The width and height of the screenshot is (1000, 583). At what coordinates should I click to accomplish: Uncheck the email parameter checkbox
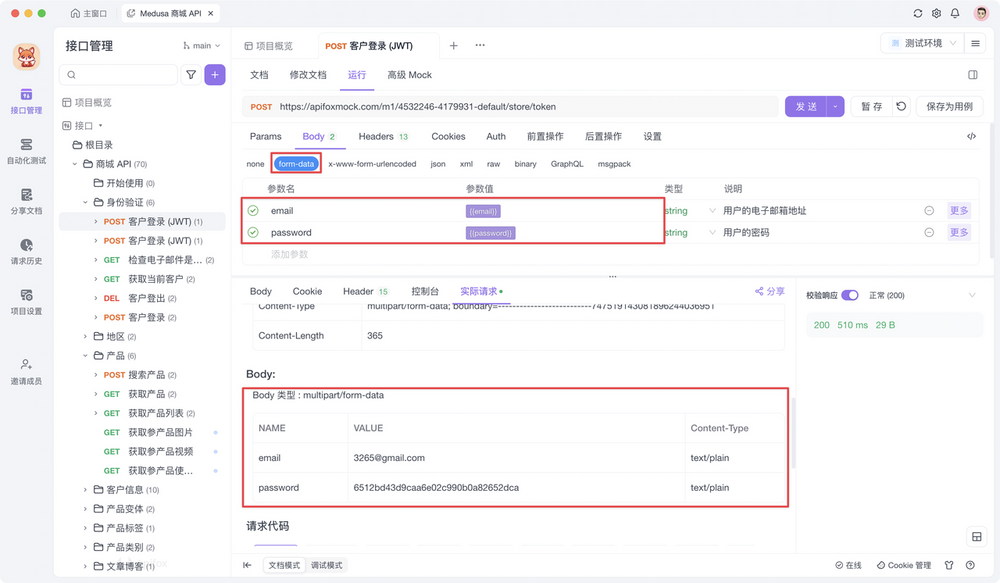click(x=253, y=211)
